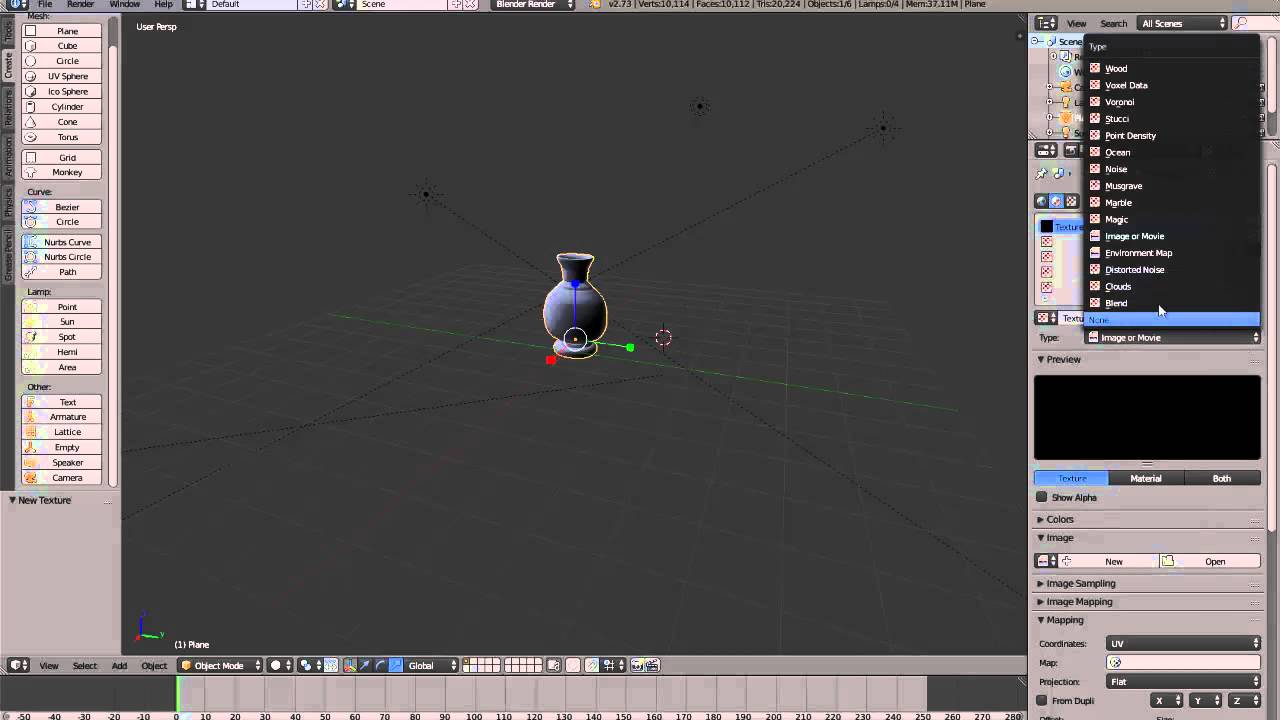Click the Environment Map icon in list

pos(1095,252)
